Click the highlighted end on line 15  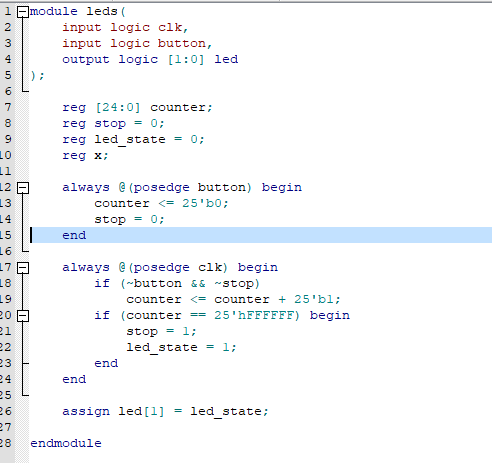tap(74, 235)
